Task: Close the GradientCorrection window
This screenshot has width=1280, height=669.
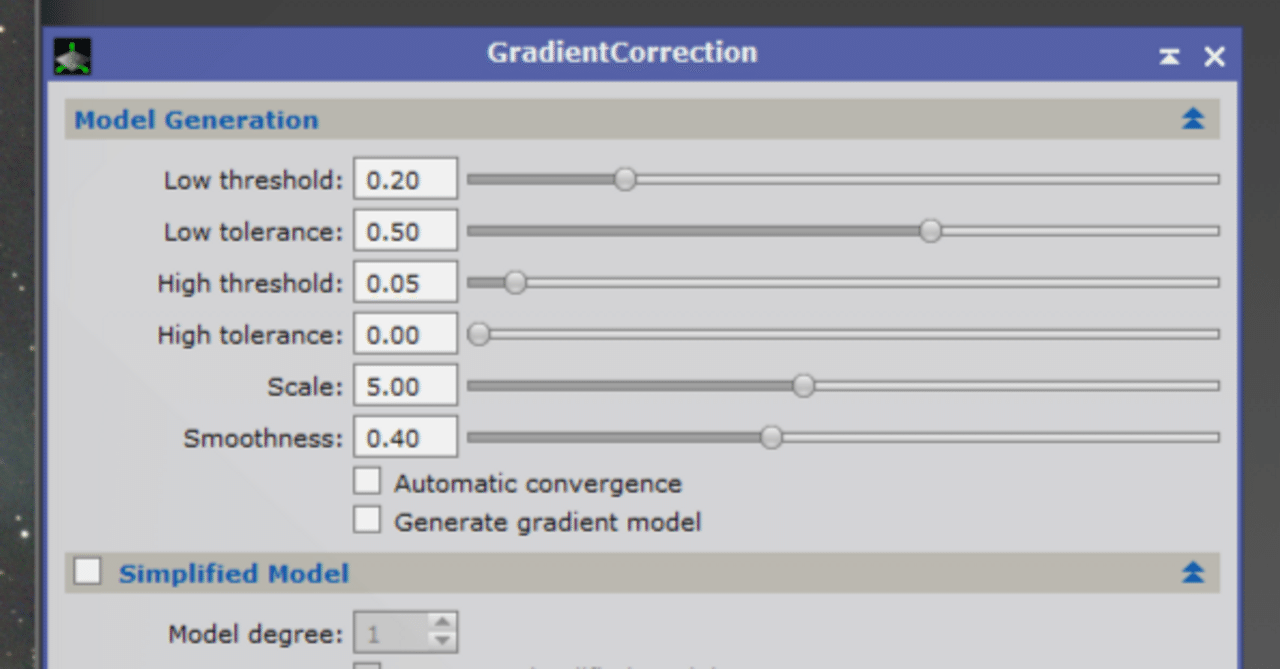Action: click(1214, 57)
